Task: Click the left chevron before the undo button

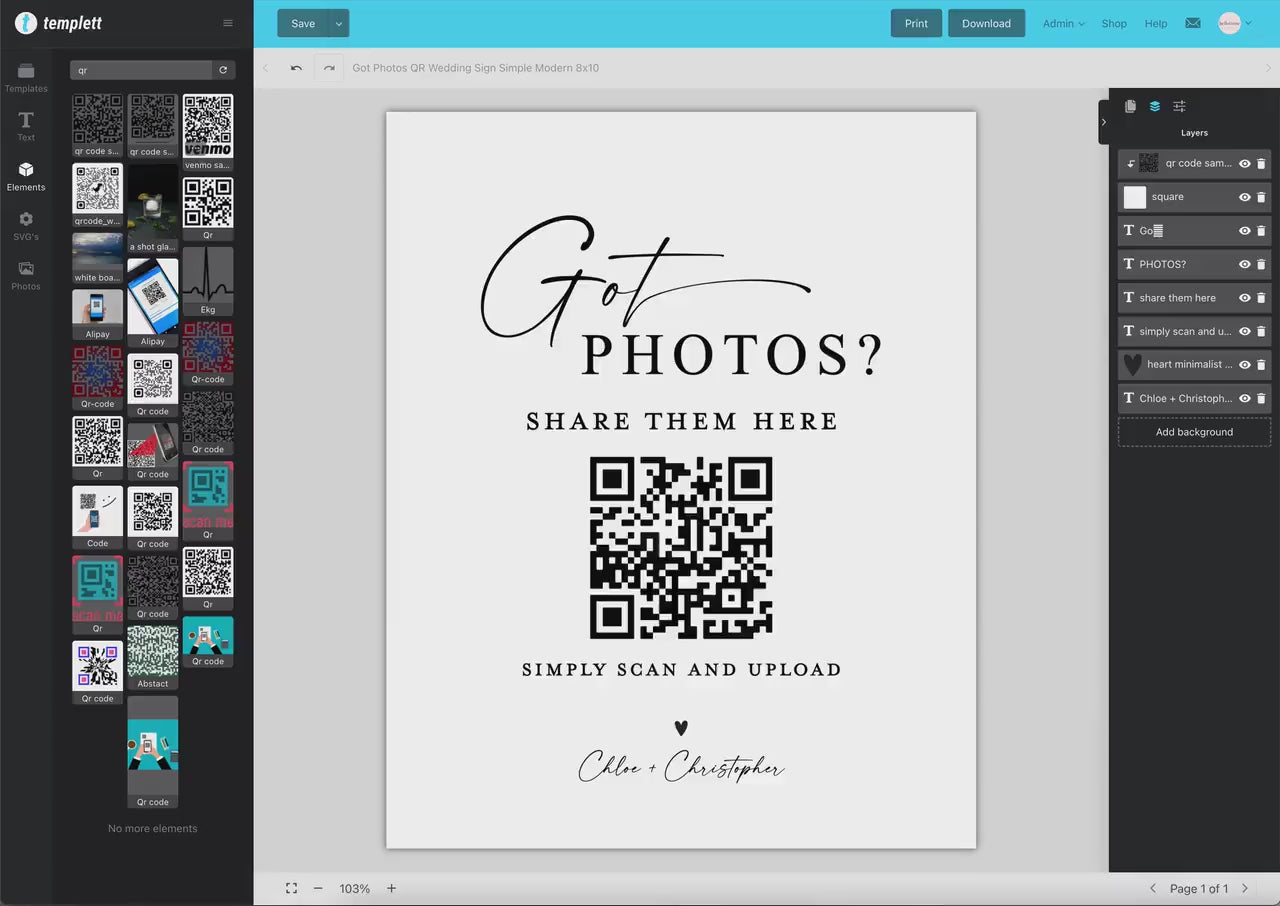Action: 266,68
